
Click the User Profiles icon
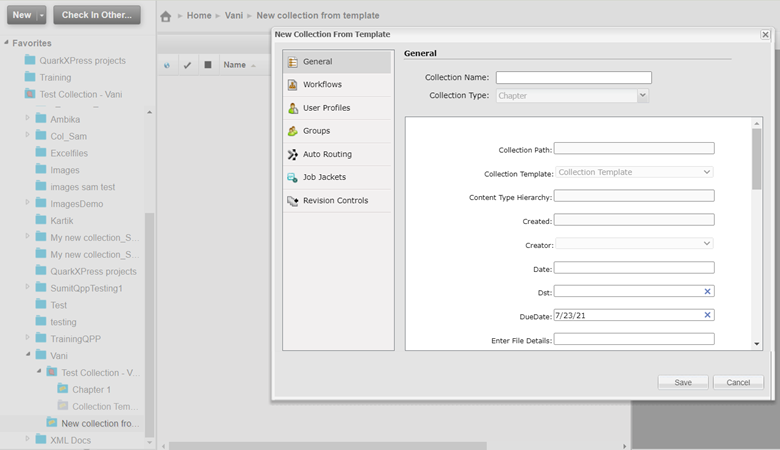[x=293, y=108]
